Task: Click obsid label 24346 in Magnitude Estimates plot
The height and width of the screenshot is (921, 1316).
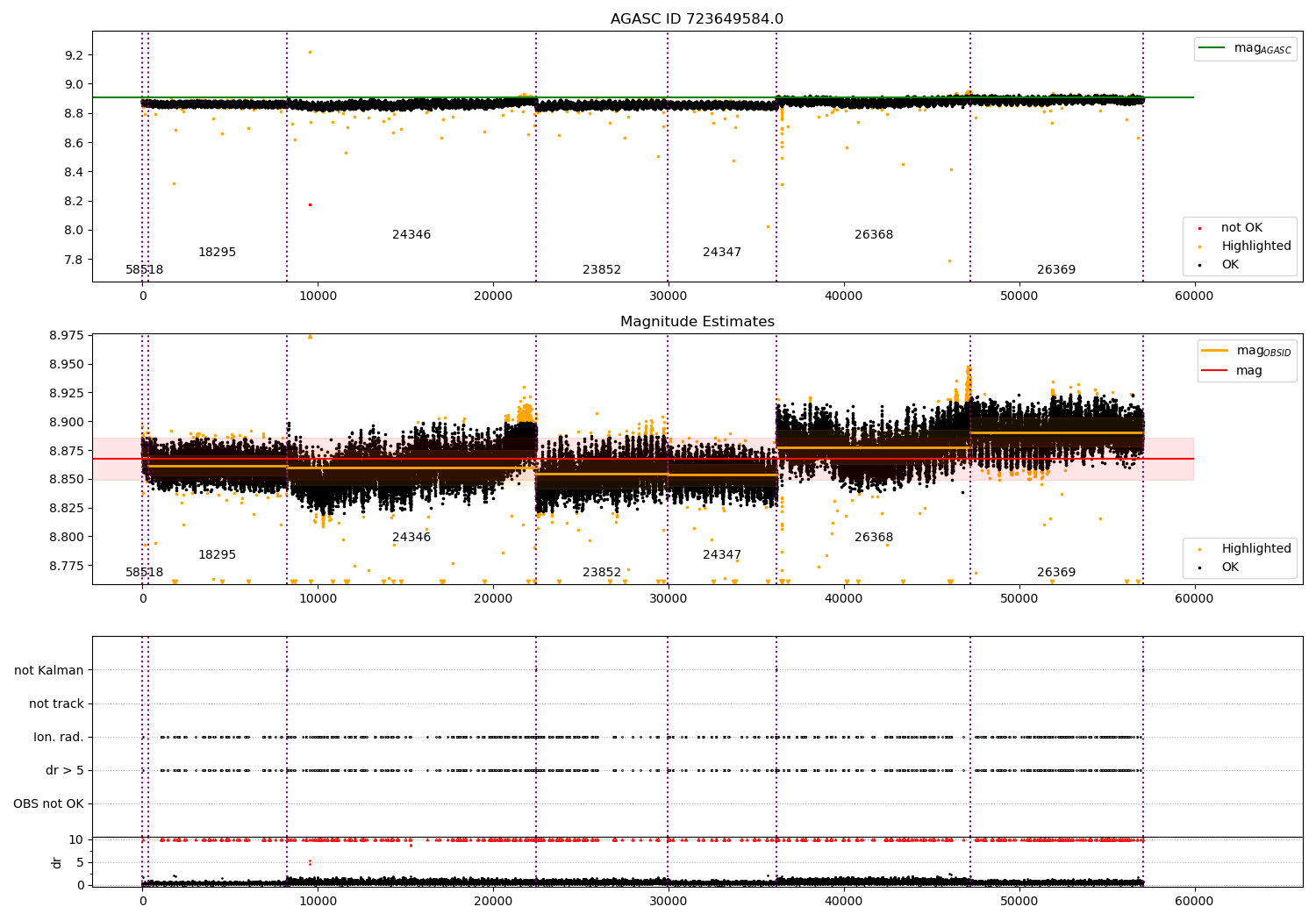Action: [411, 538]
